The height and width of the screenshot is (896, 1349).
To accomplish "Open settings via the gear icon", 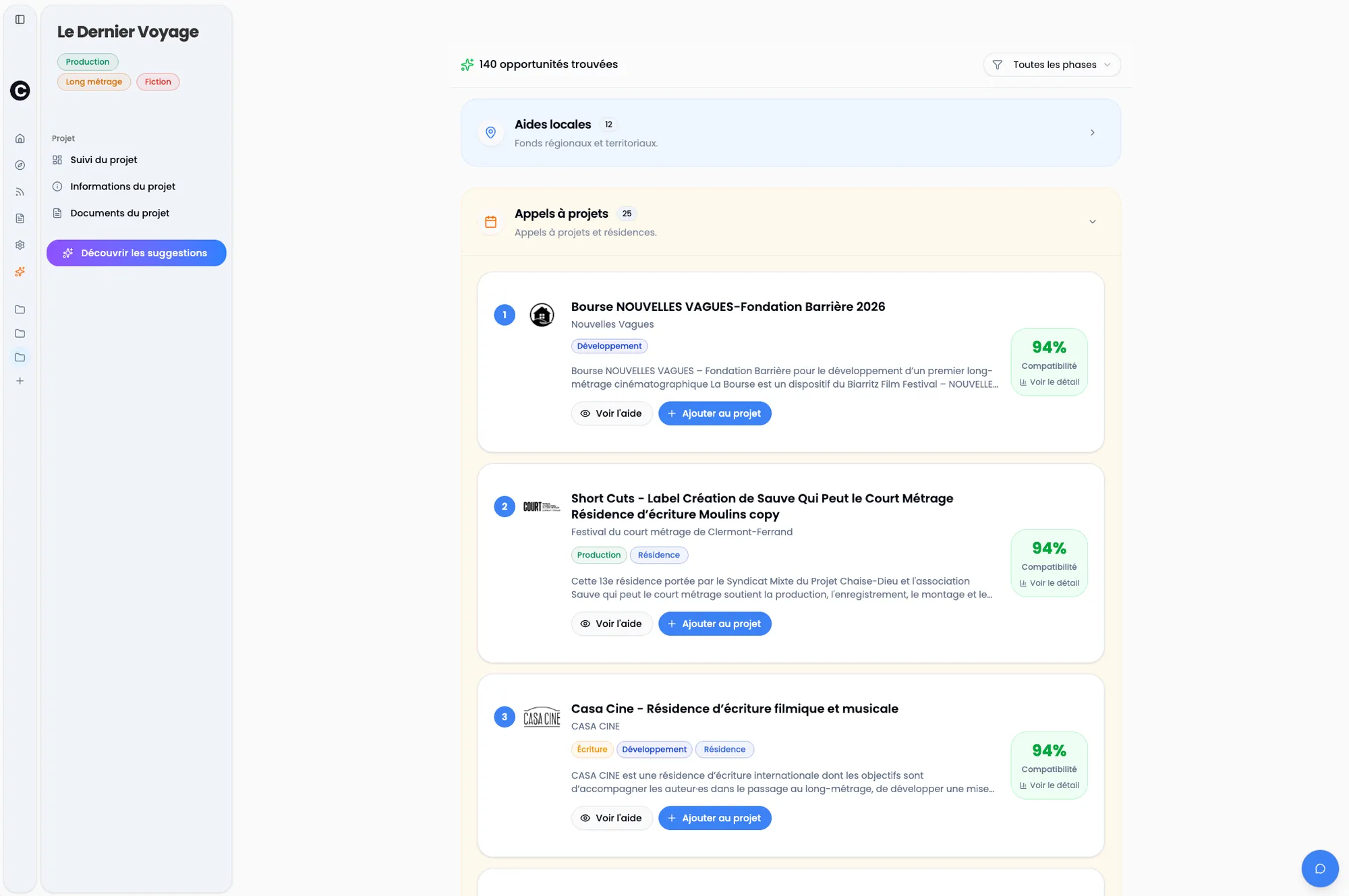I will [20, 245].
